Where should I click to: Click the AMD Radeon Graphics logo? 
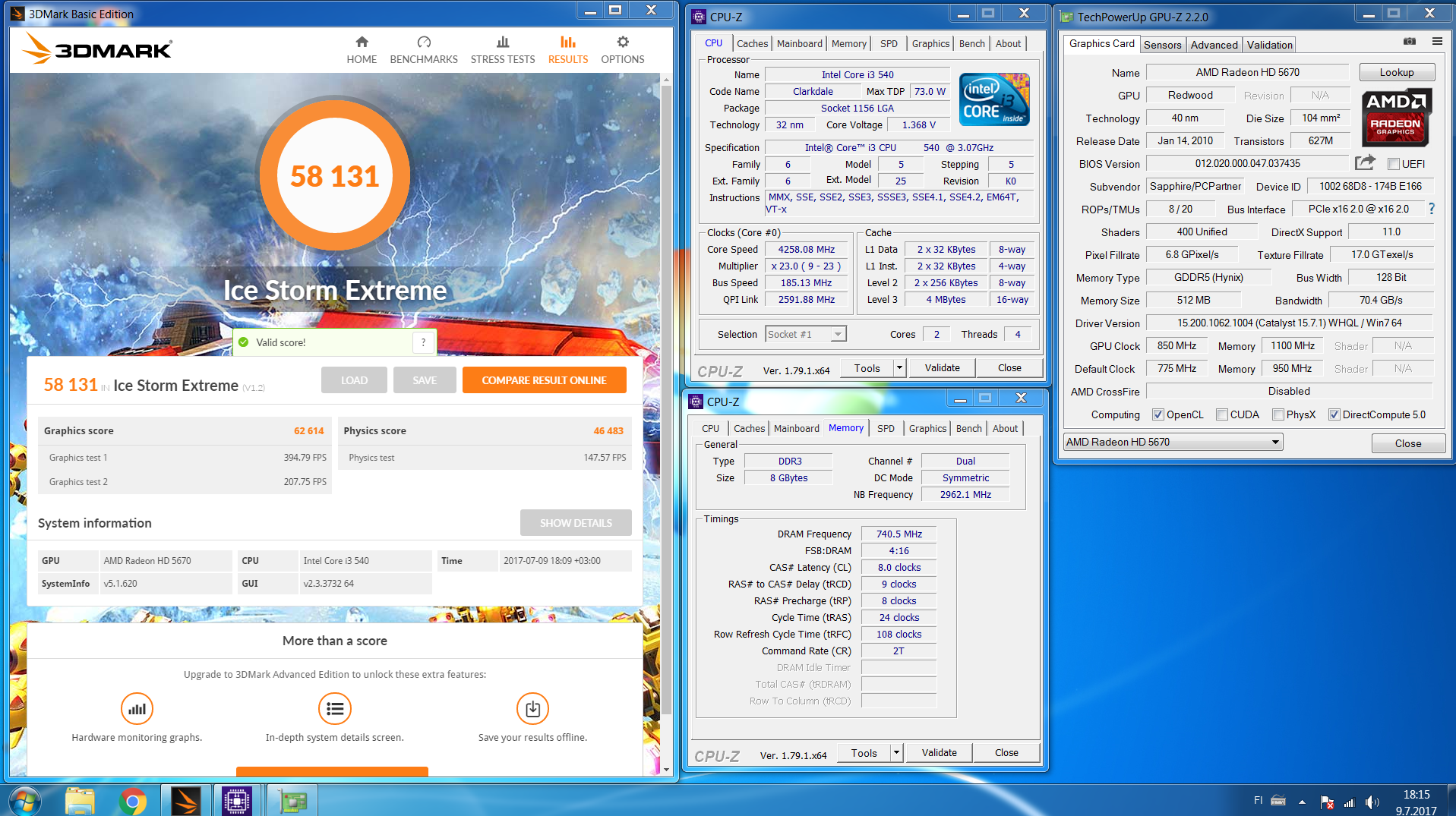pos(1396,117)
